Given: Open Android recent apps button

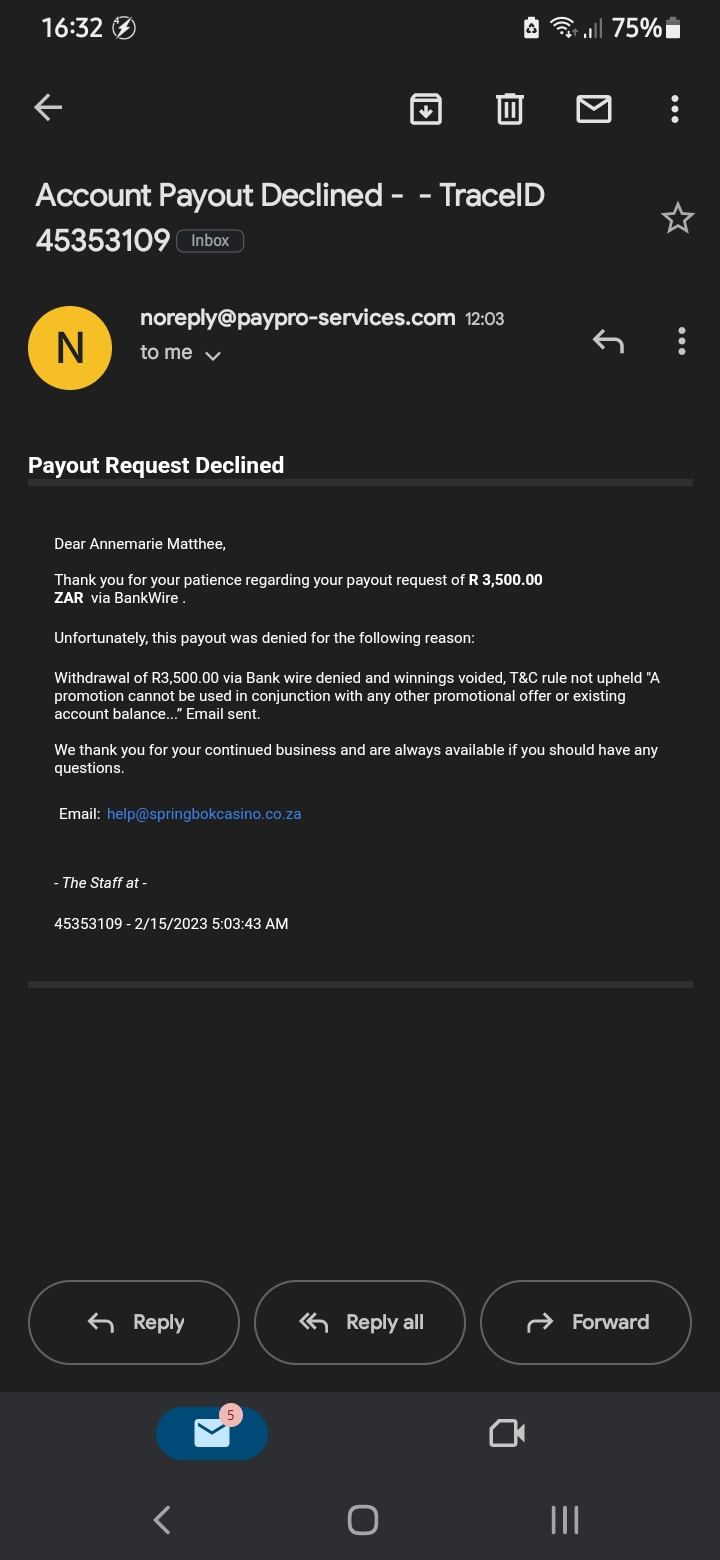Looking at the screenshot, I should [564, 1520].
